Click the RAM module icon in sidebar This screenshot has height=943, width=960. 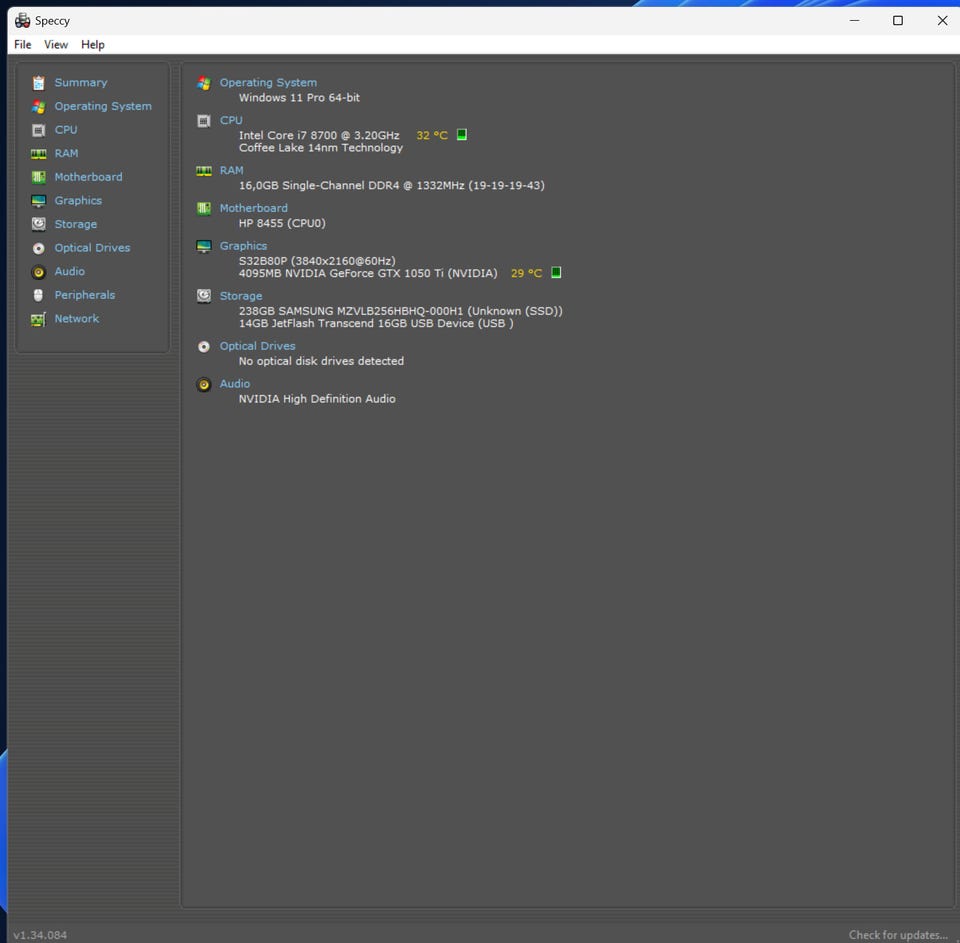point(39,154)
